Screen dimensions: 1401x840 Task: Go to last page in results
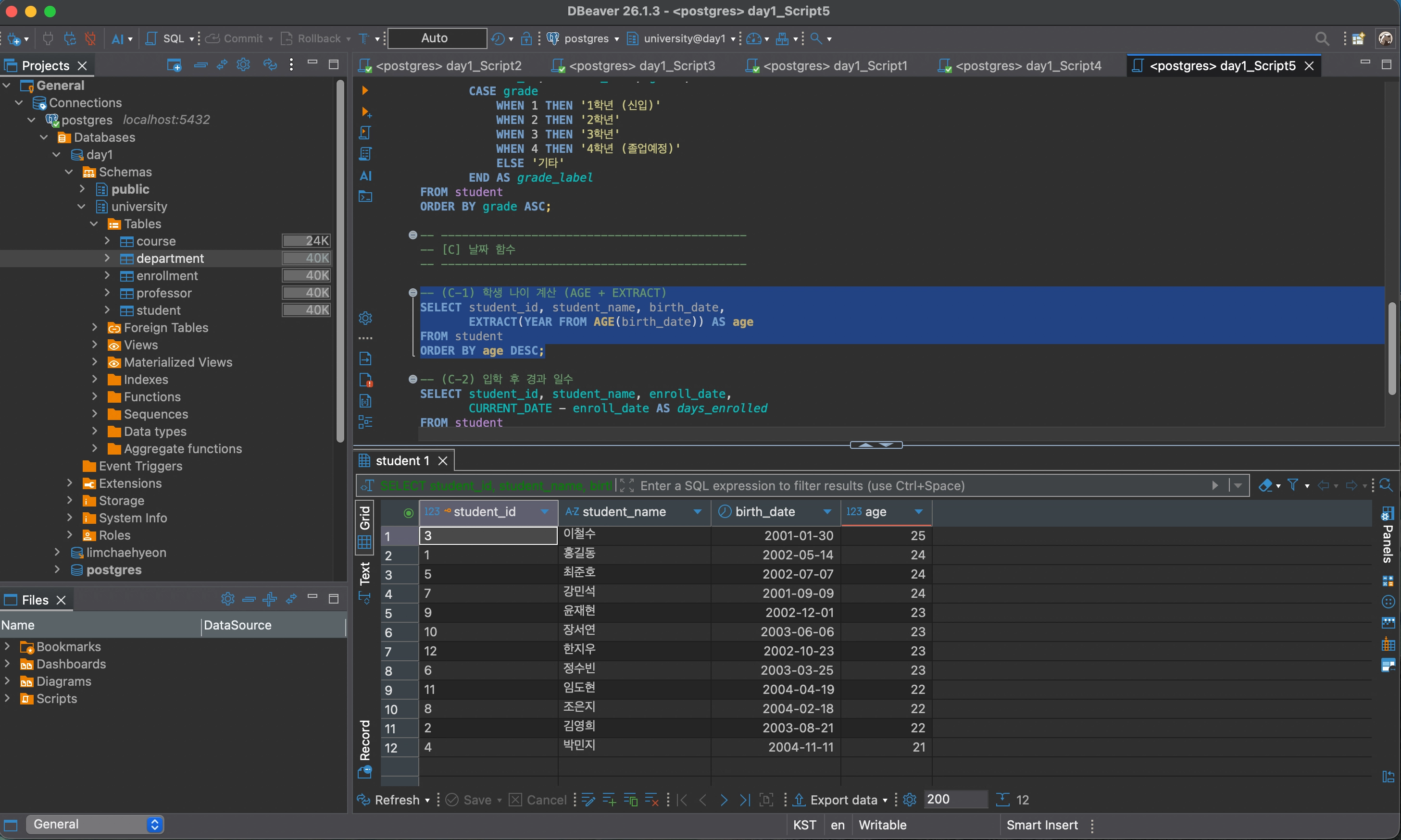click(745, 800)
